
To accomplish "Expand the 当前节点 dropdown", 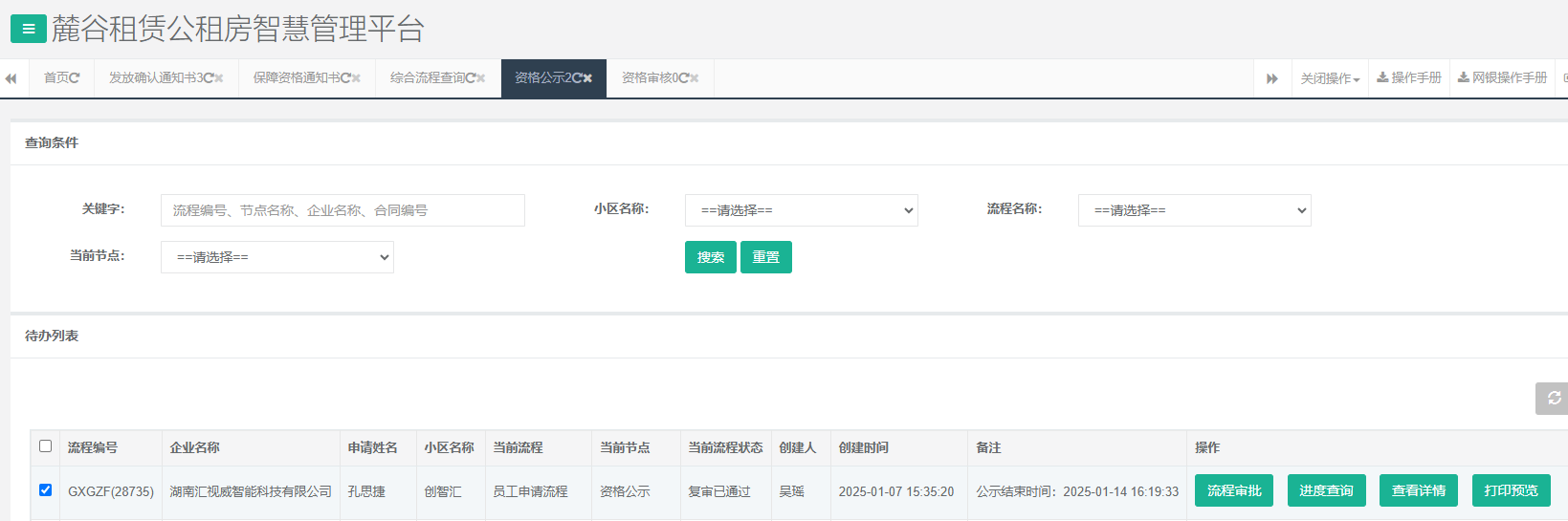I will [x=276, y=257].
